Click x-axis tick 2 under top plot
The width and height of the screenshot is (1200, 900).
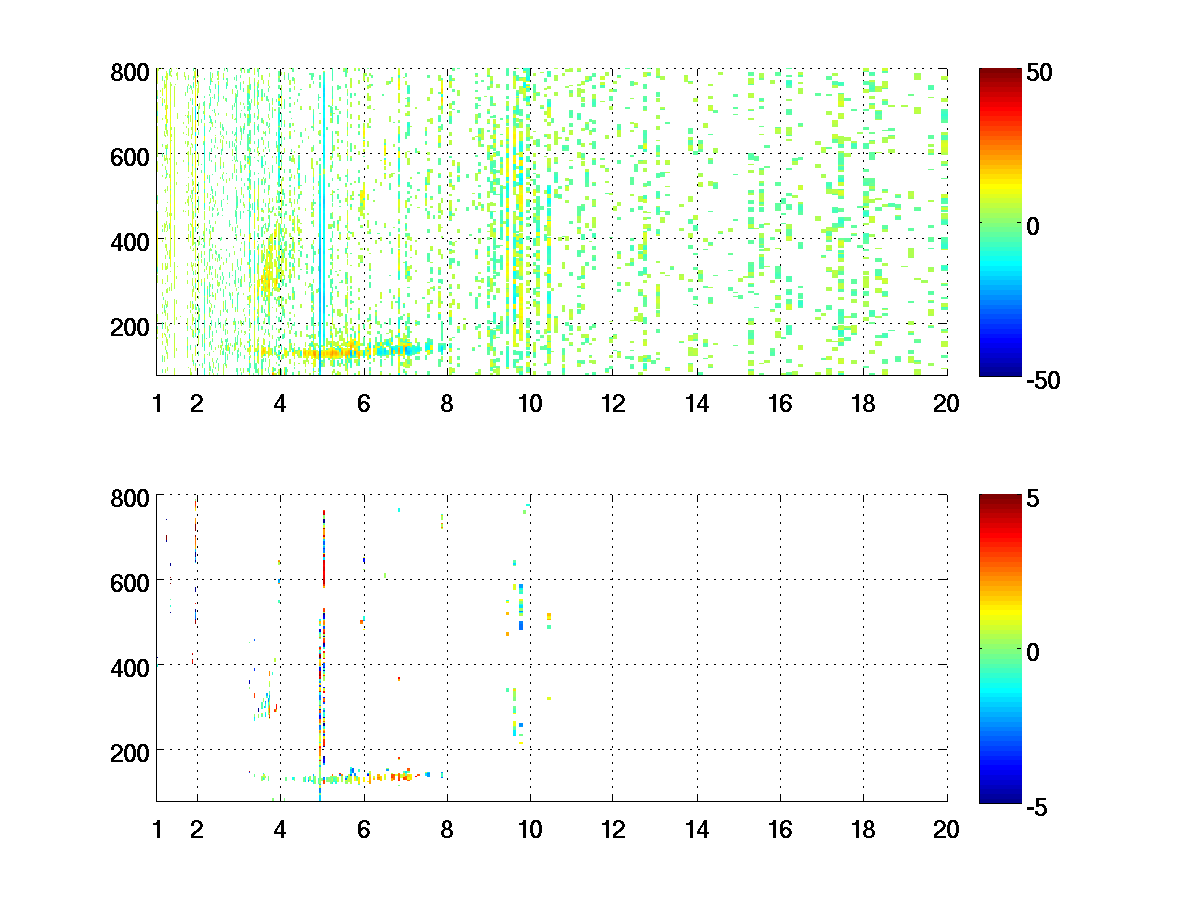click(x=197, y=404)
